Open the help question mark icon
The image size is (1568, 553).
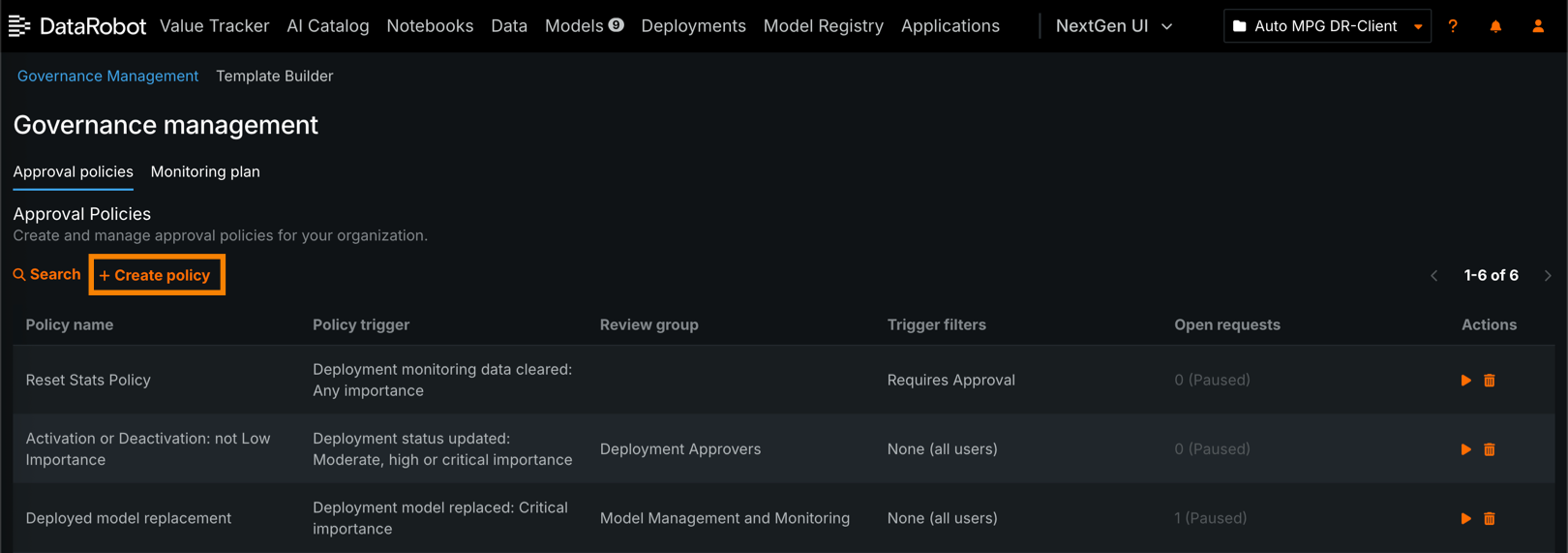point(1453,26)
